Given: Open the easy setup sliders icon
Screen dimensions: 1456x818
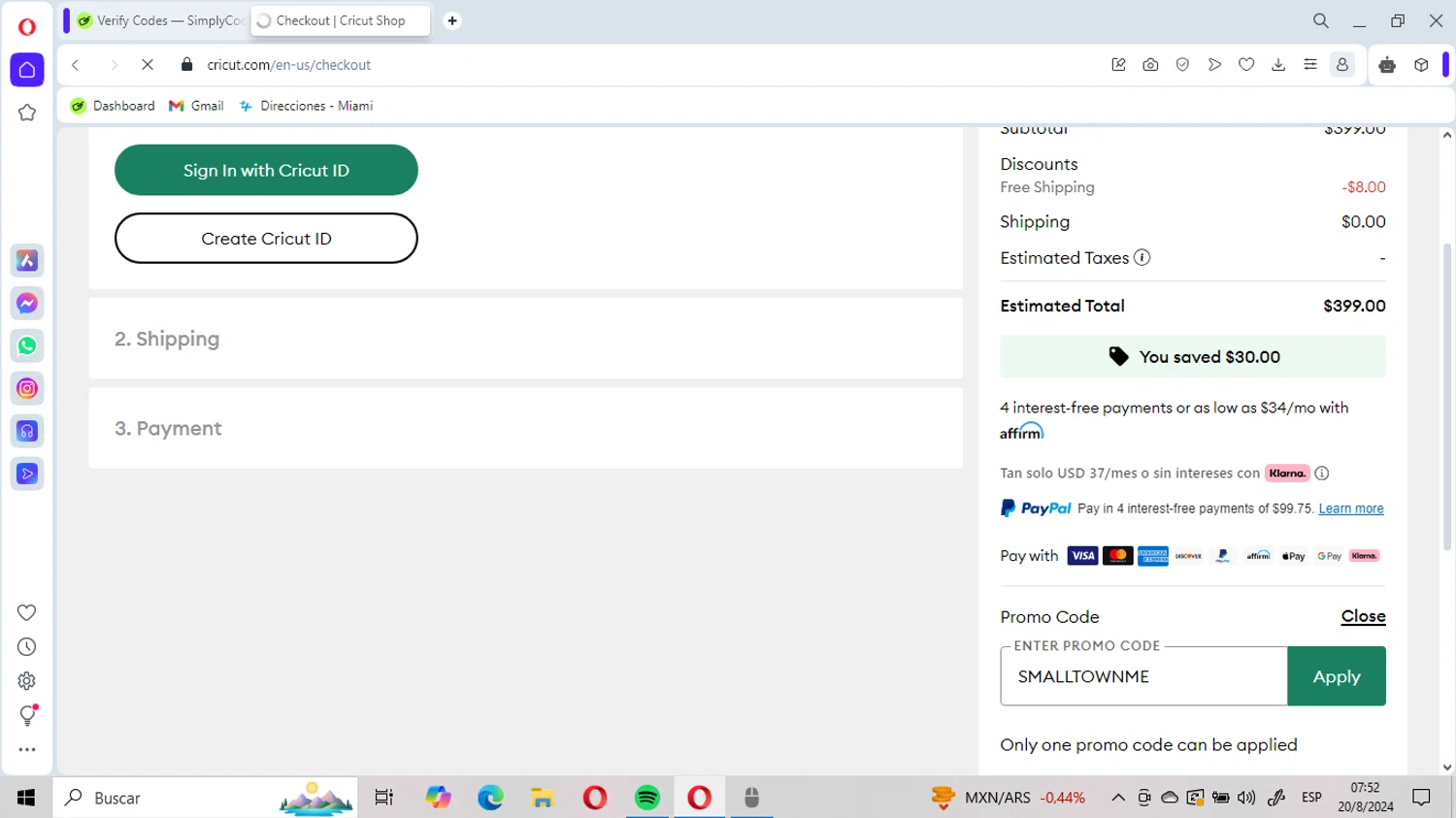Looking at the screenshot, I should click(x=1310, y=65).
